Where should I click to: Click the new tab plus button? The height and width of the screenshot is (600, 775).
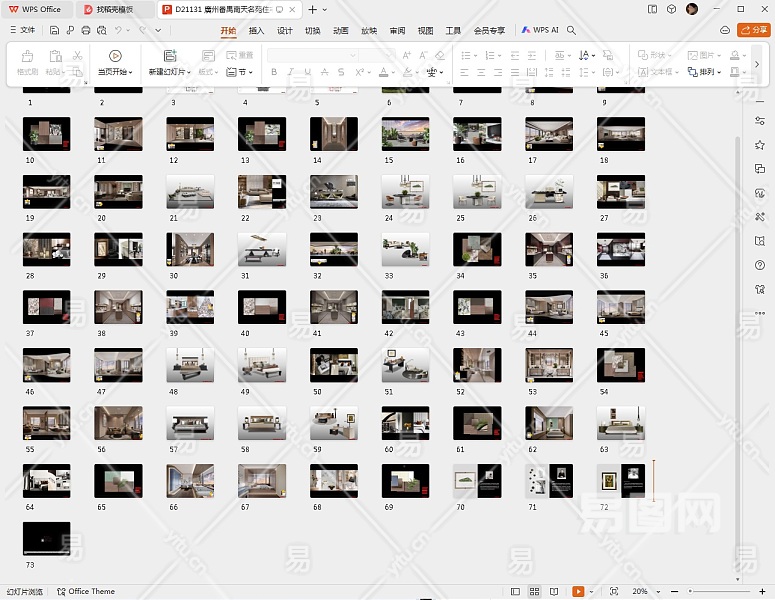tap(312, 9)
